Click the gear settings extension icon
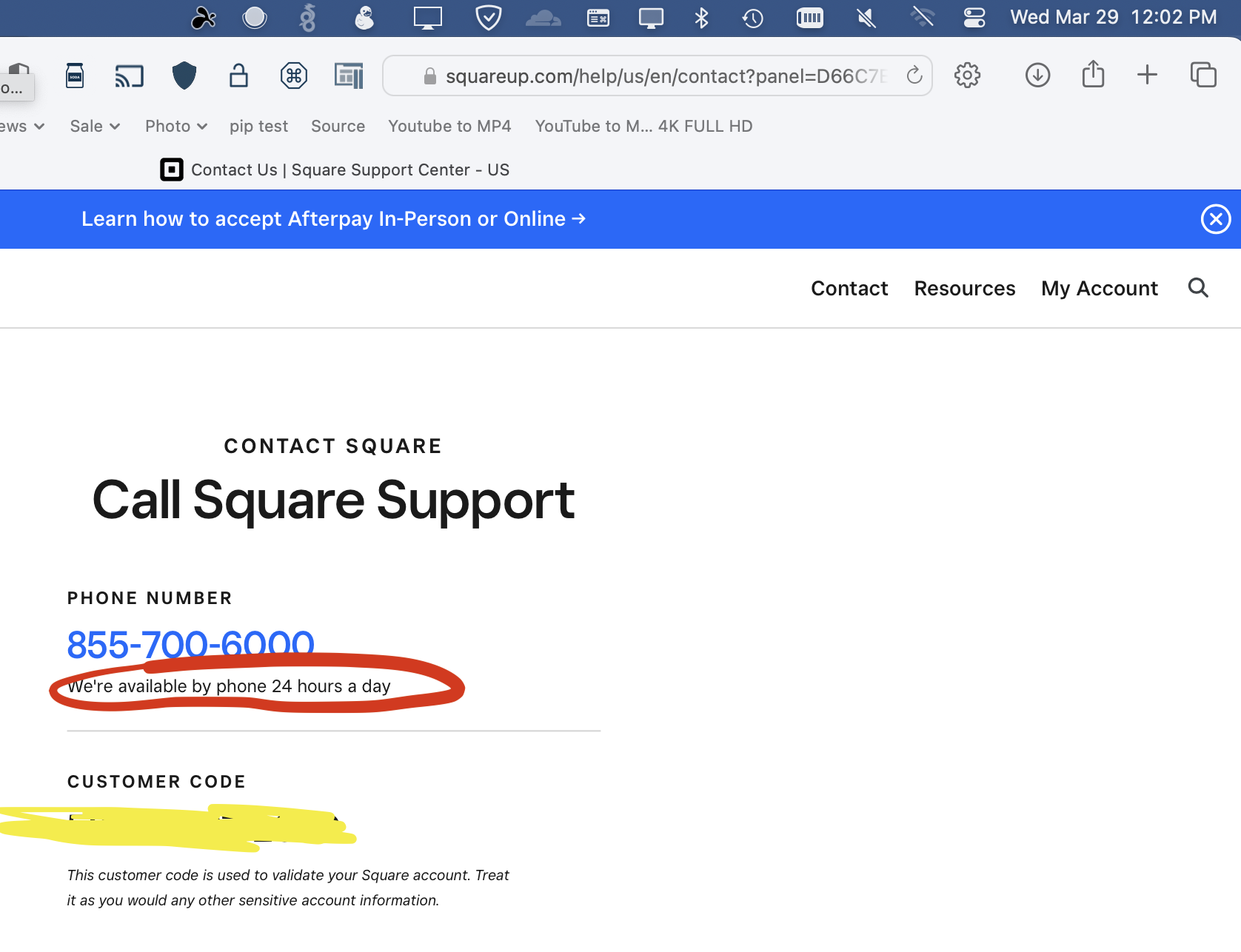This screenshot has width=1241, height=952. pos(967,76)
